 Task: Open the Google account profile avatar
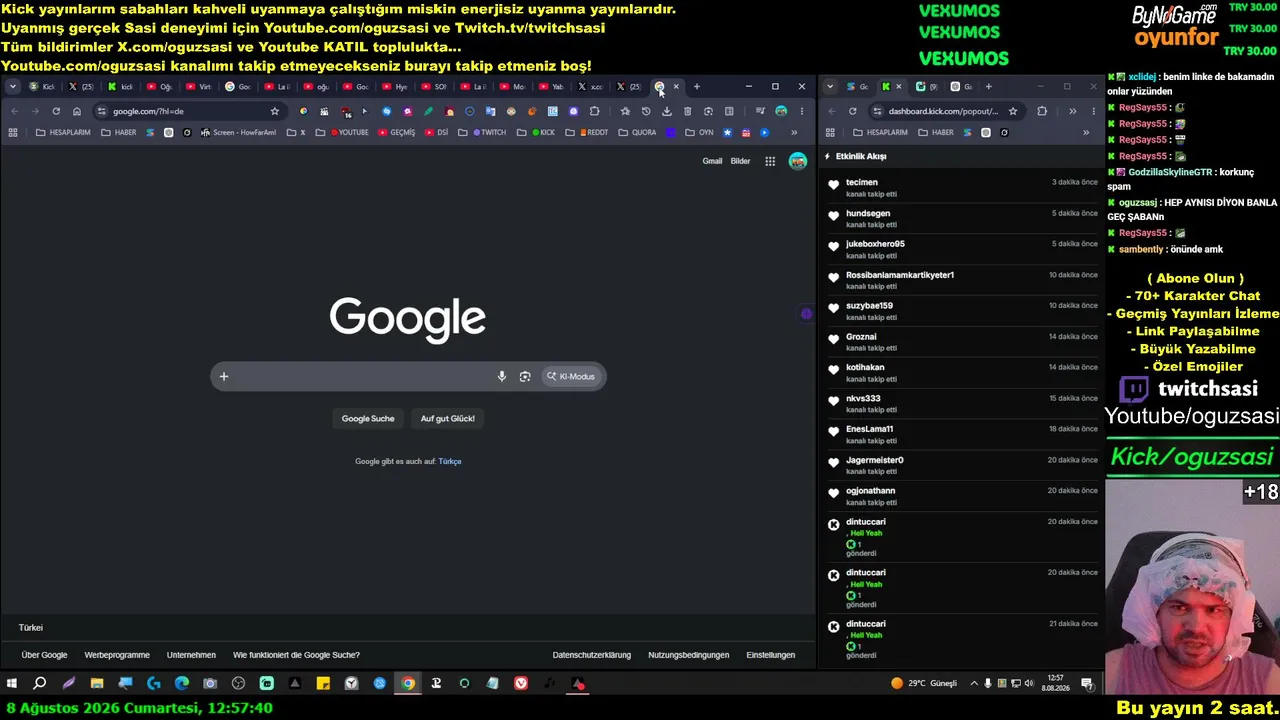[797, 161]
